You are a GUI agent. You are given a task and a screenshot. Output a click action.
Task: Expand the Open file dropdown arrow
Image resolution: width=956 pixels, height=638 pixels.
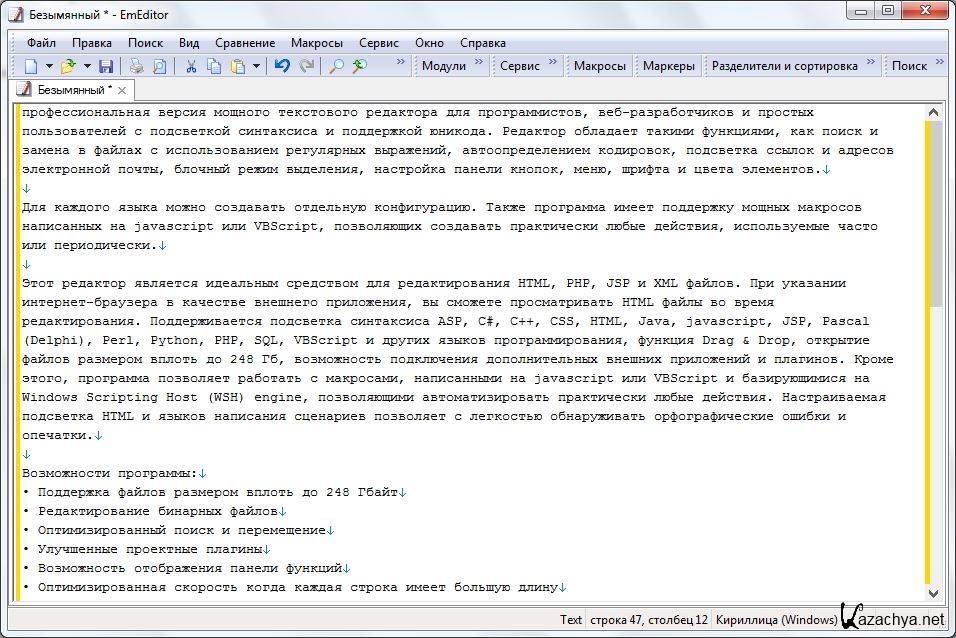pos(86,66)
